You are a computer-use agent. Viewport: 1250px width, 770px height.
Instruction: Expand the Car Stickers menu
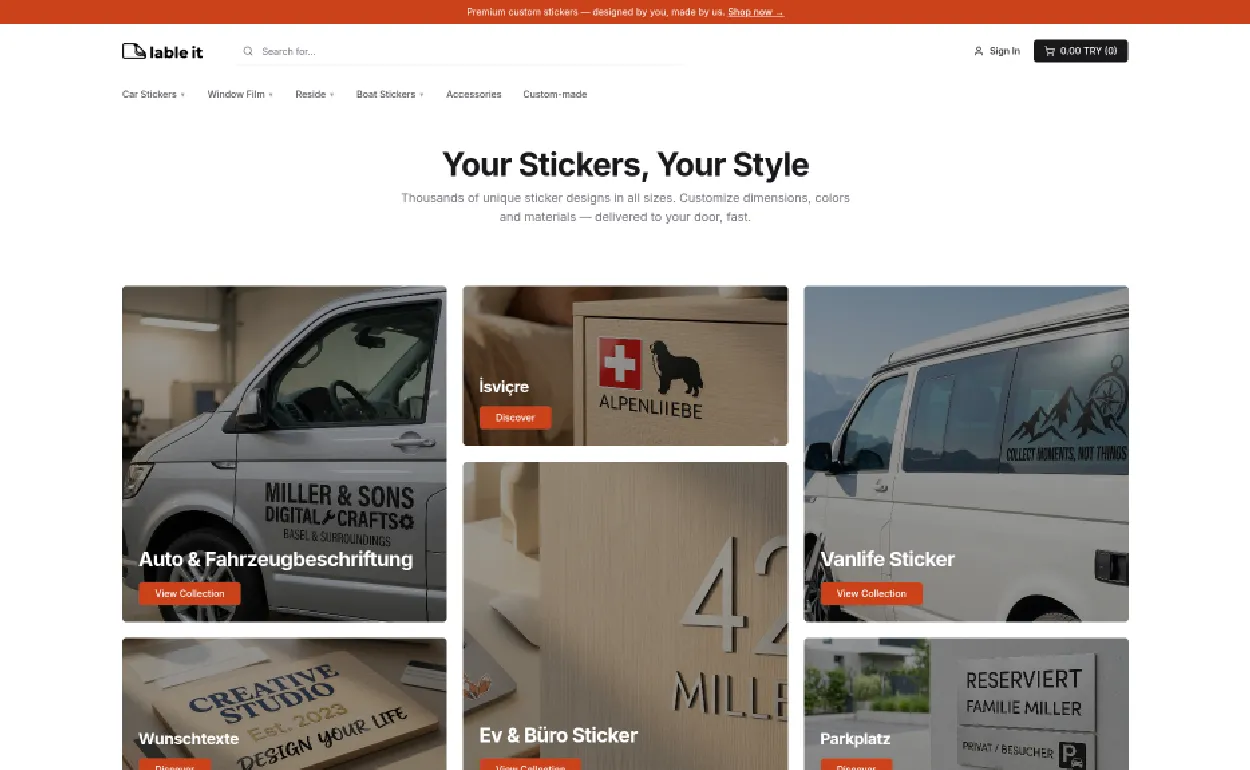point(153,95)
